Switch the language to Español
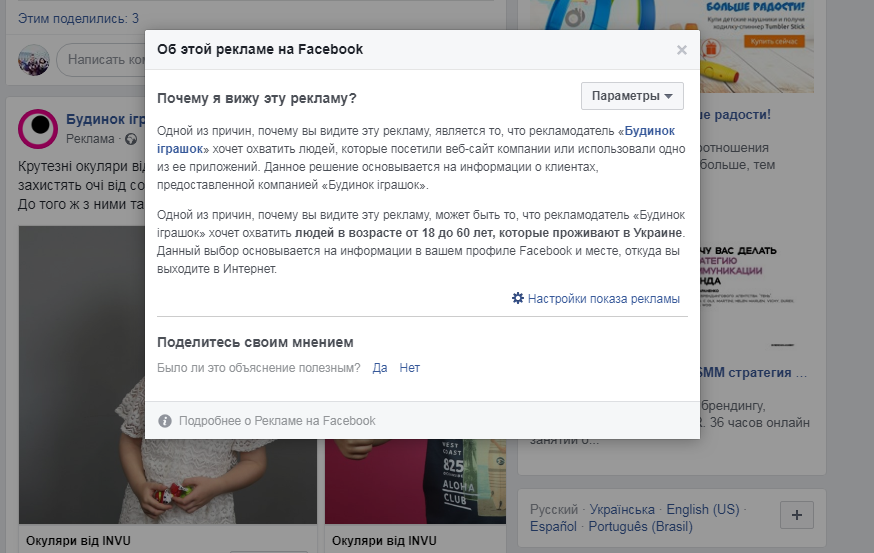 (553, 526)
